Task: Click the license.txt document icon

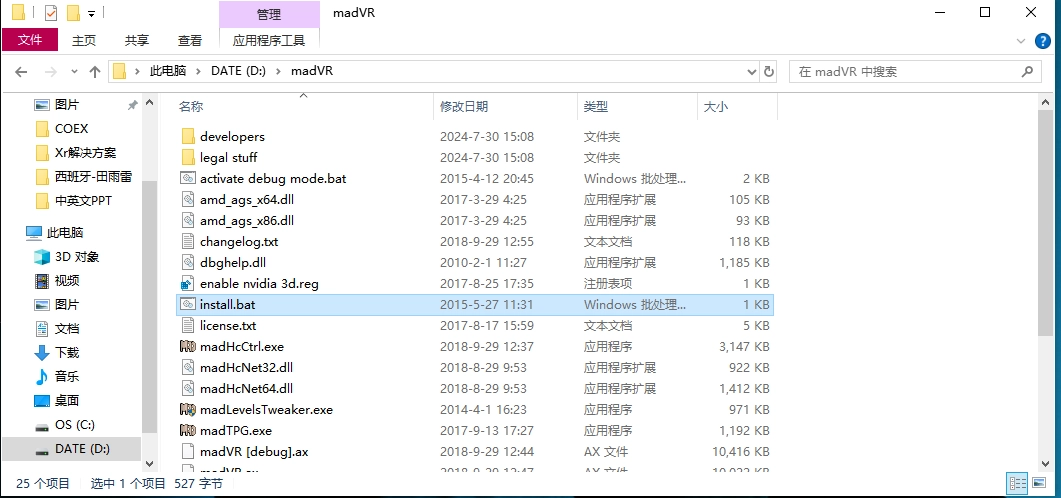Action: pos(188,325)
